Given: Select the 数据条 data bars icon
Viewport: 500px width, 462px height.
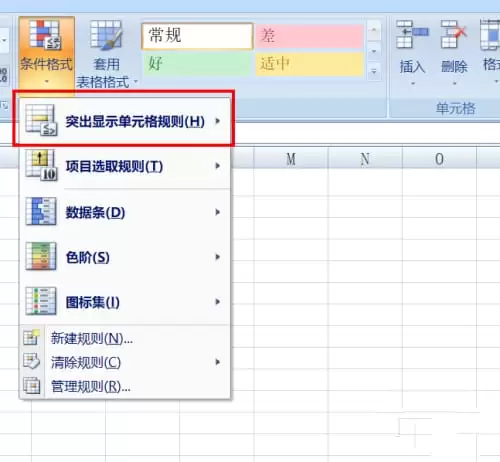Looking at the screenshot, I should (x=41, y=211).
